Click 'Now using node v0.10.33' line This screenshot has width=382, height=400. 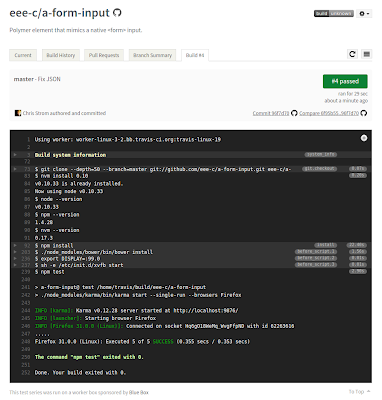click(69, 191)
